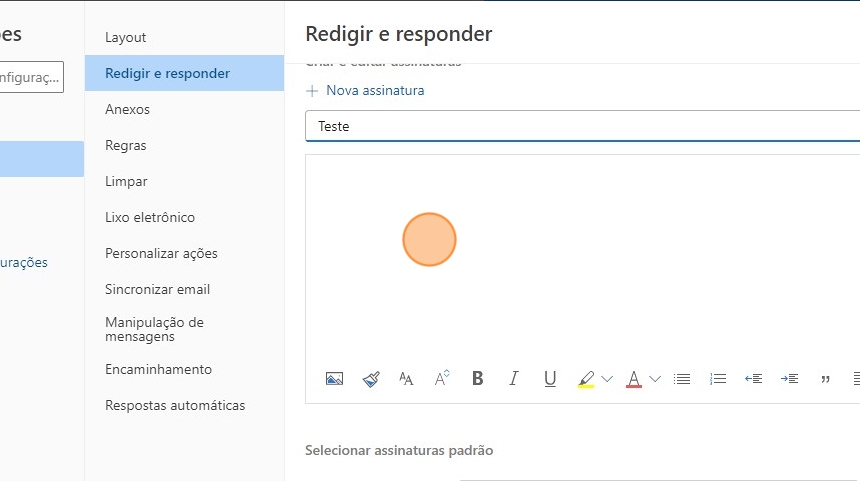Apply the yellow highlight color
Viewport: 860px width, 481px height.
[586, 379]
